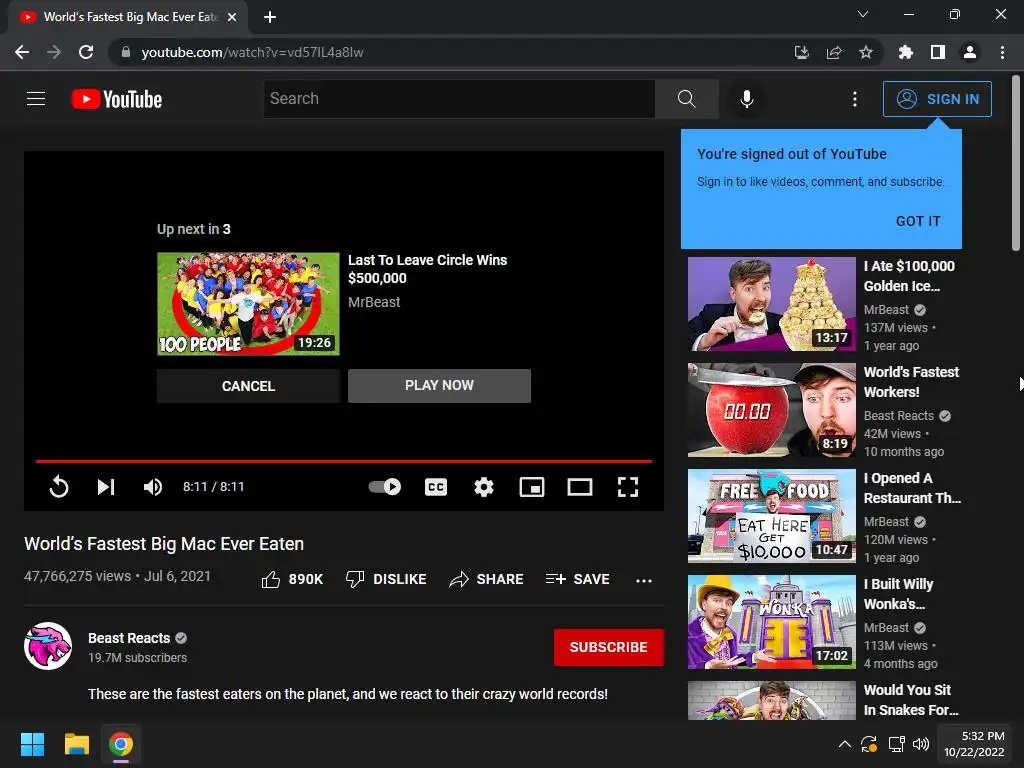This screenshot has height=768, width=1024.
Task: Open I Ate $100,000 Golden Ice thumbnail
Action: coord(771,304)
